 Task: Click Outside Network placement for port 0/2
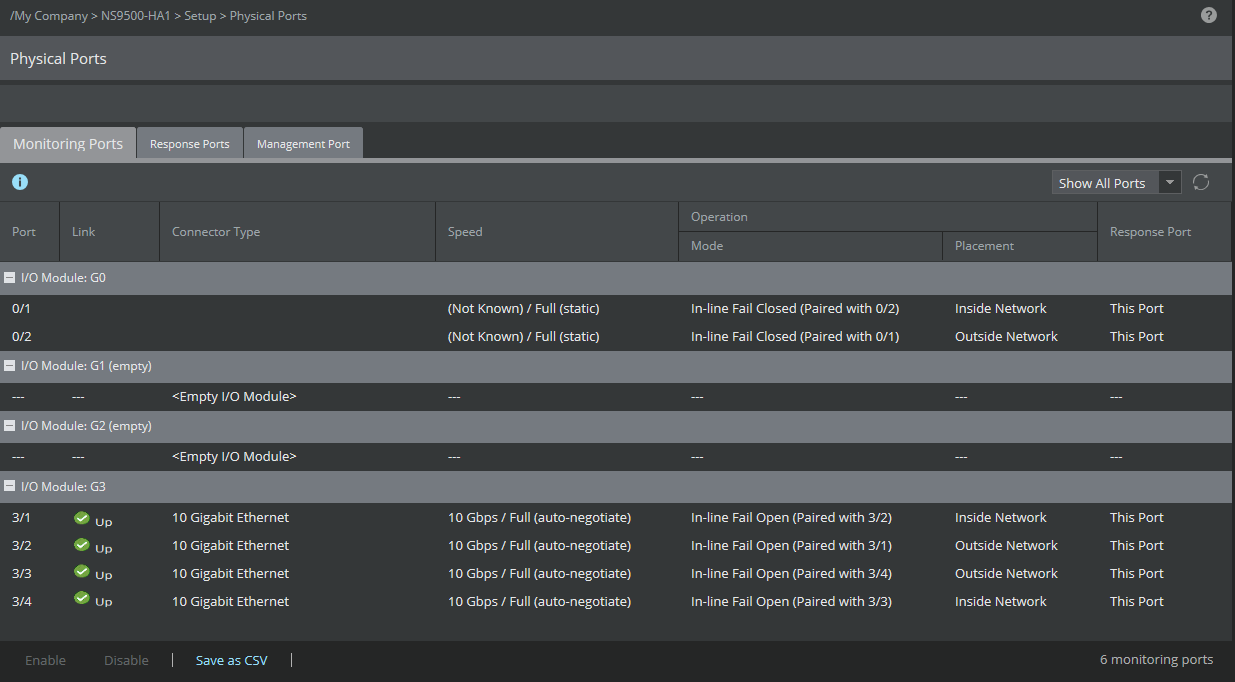coord(1006,337)
